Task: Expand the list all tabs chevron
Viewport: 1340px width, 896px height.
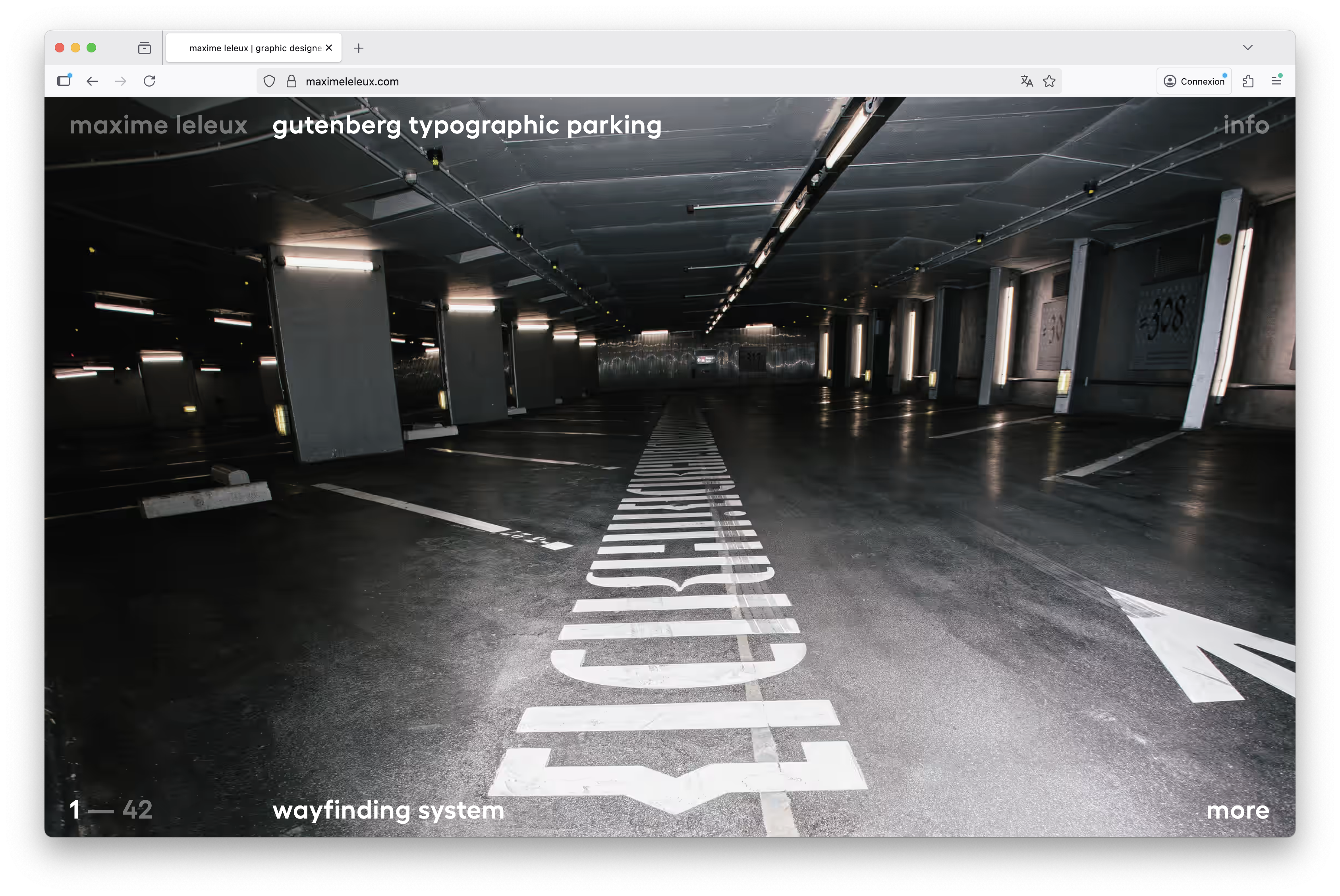Action: [1247, 47]
